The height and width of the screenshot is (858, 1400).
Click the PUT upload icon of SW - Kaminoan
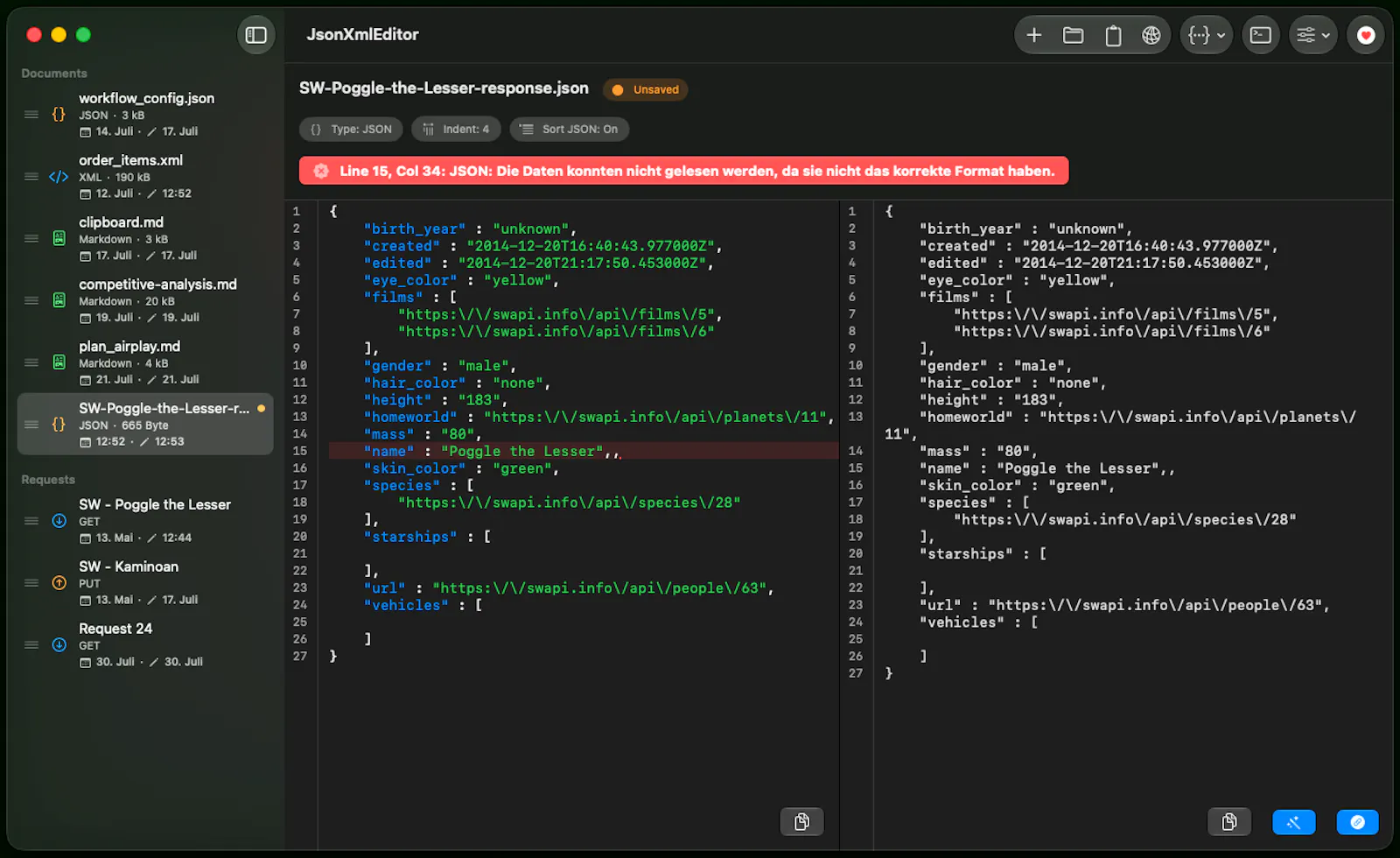(59, 583)
